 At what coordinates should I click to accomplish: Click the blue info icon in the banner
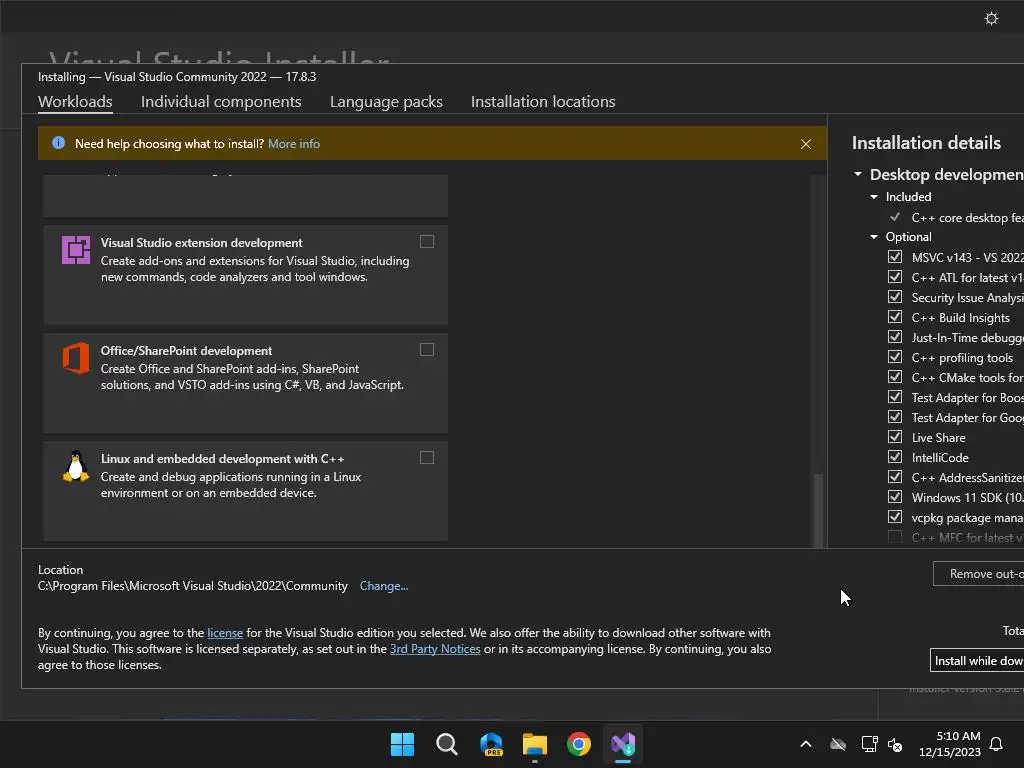pos(58,143)
